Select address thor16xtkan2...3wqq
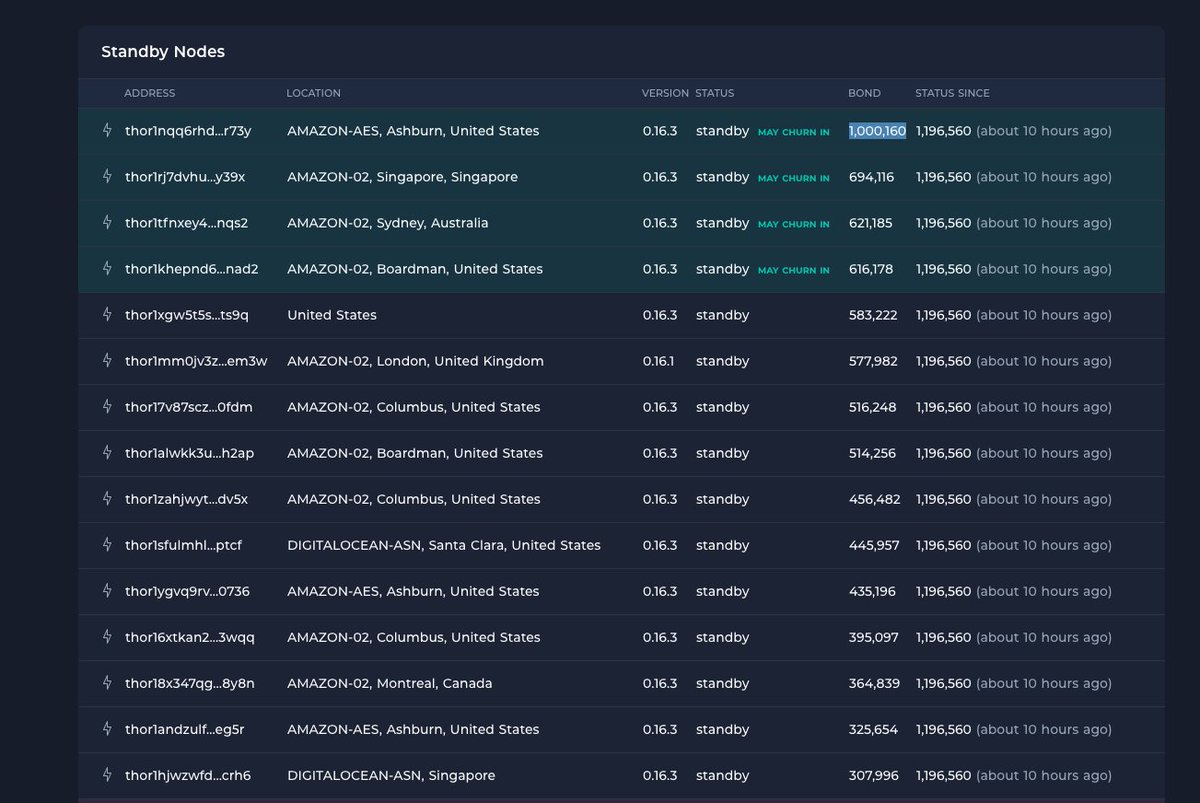 point(190,637)
